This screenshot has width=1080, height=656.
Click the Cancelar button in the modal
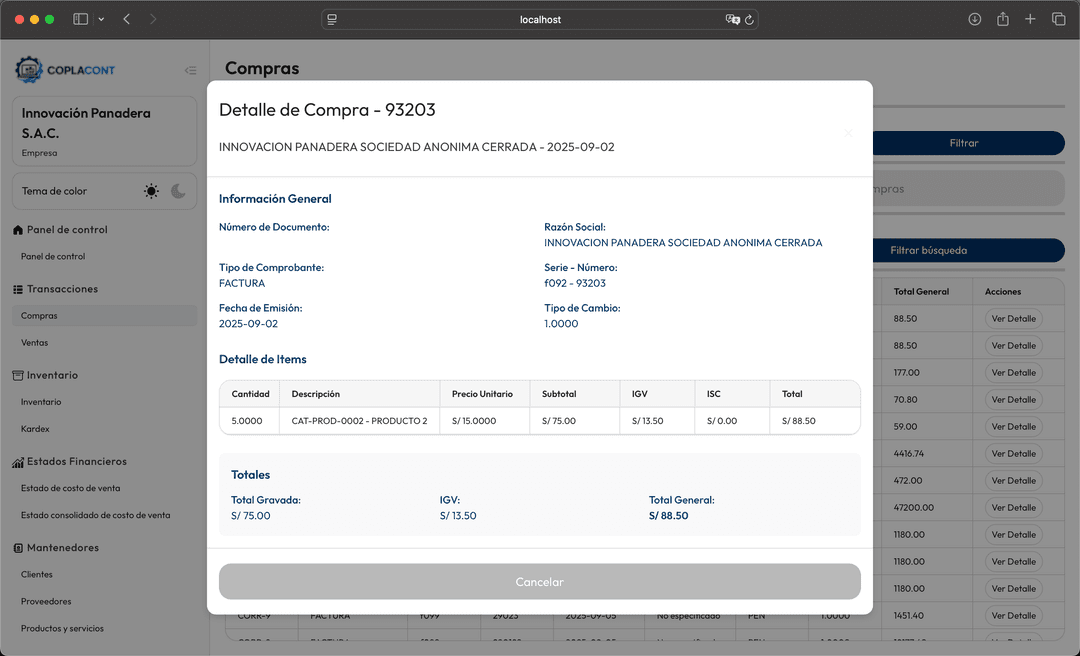(x=539, y=581)
